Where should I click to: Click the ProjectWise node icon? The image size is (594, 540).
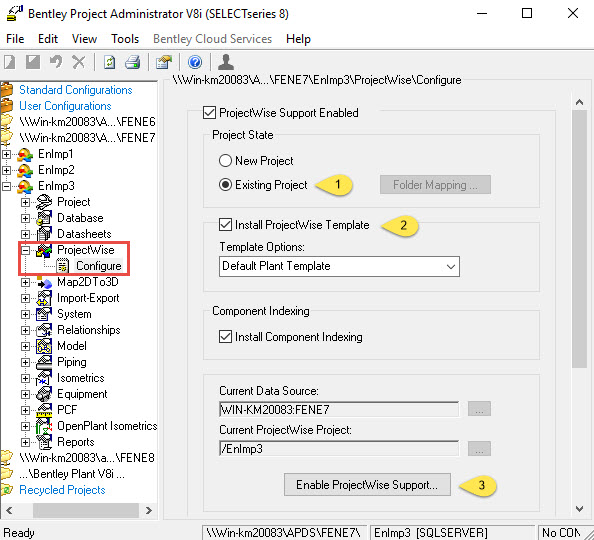[44, 250]
